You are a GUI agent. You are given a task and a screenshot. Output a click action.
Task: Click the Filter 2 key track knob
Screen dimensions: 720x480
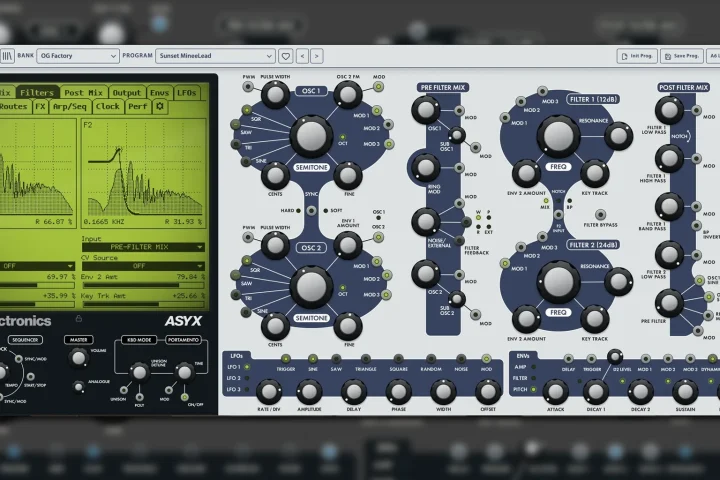[595, 319]
